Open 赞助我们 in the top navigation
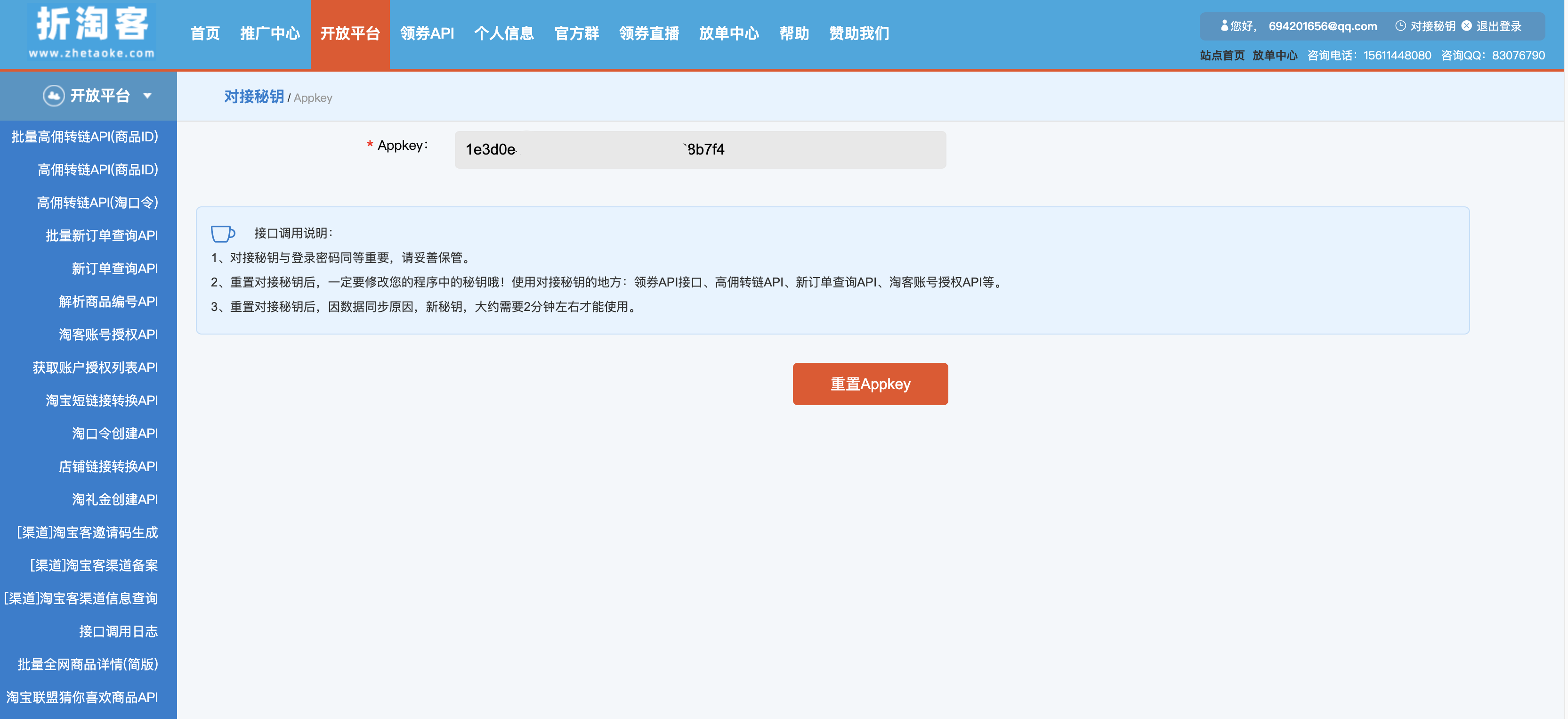Image resolution: width=1568 pixels, height=719 pixels. tap(859, 33)
